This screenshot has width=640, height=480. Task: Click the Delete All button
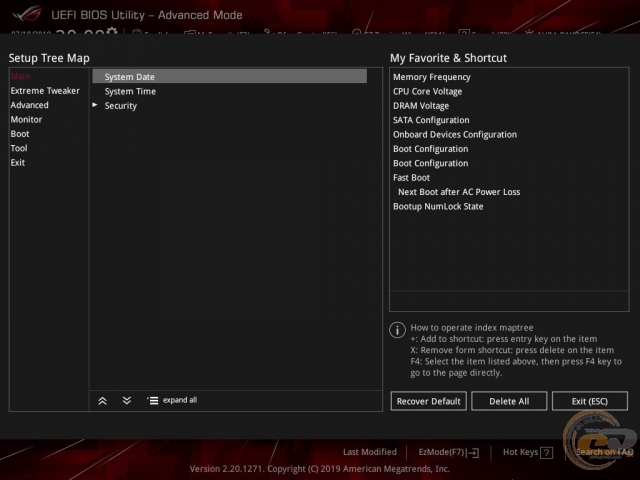point(509,401)
